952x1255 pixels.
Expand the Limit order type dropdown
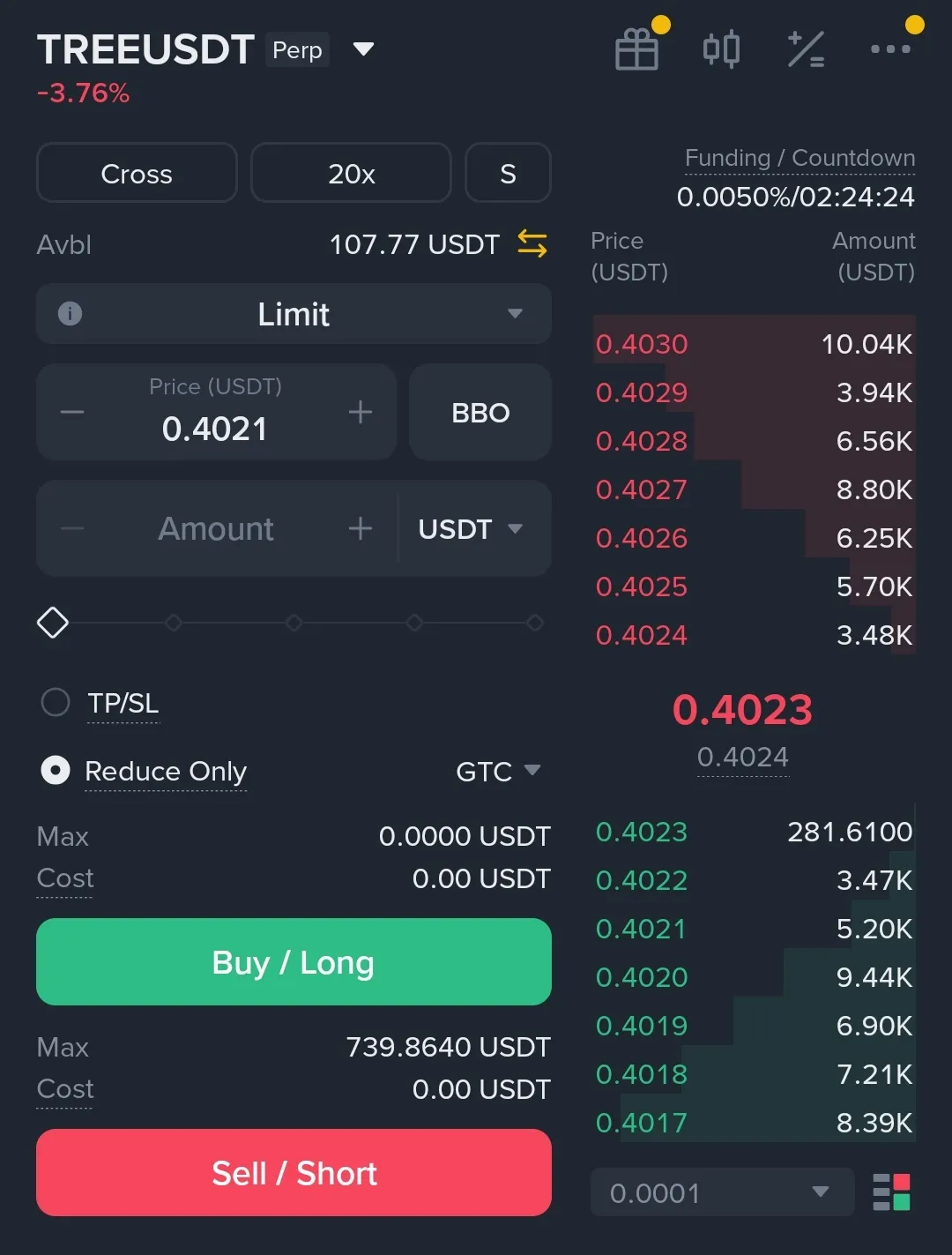click(515, 314)
